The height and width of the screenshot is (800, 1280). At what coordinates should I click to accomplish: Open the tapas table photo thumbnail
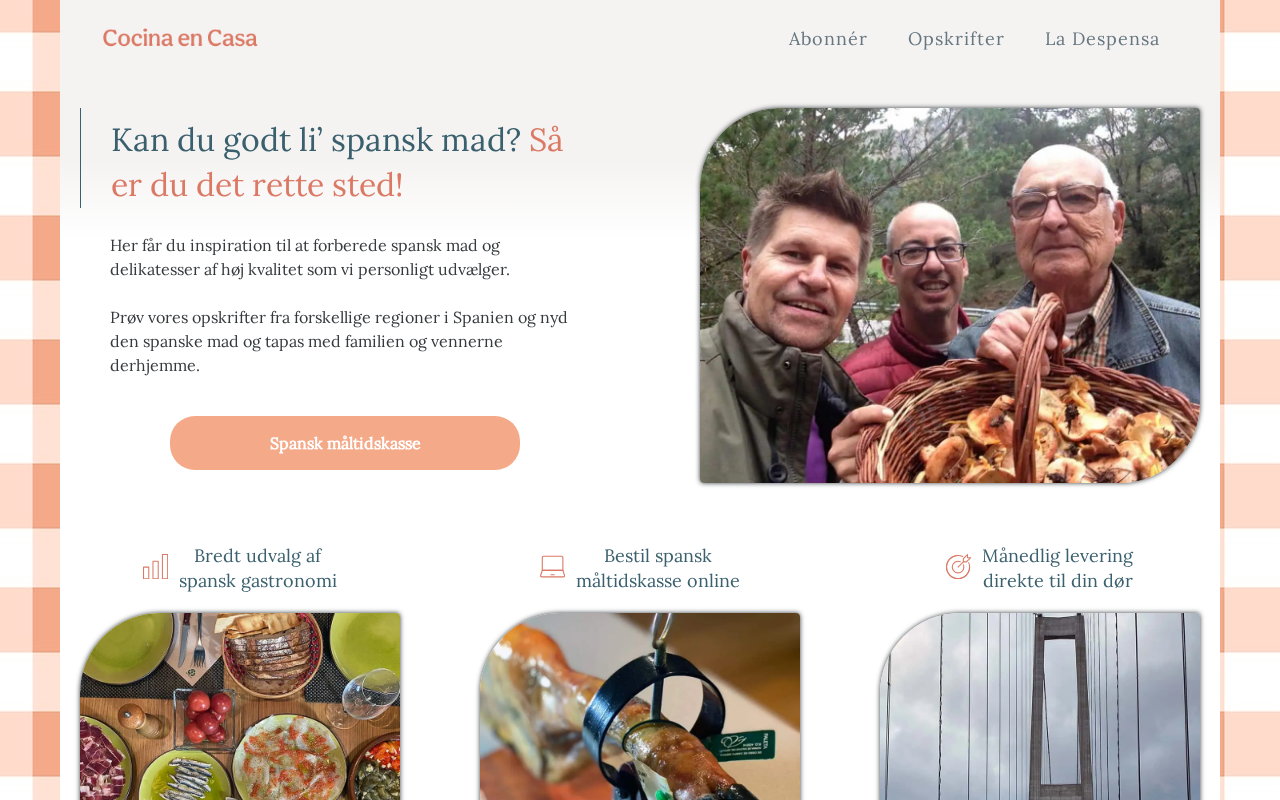(x=240, y=706)
